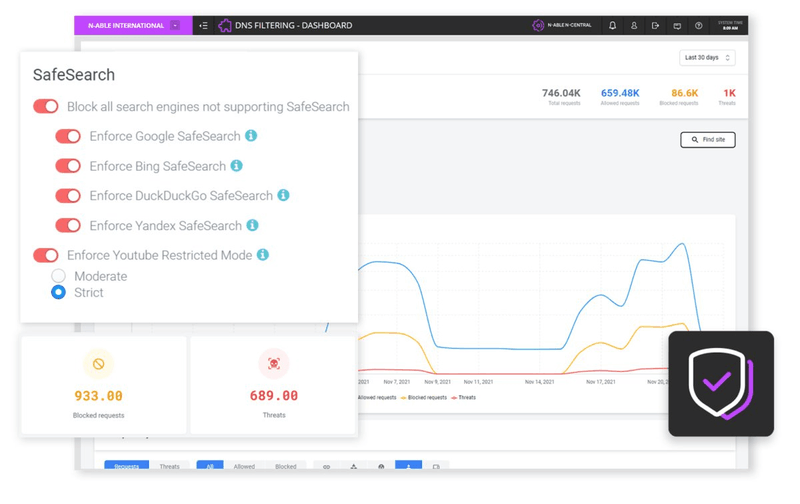Toggle Enforce DuckDuckGo SafeSearch switch
Screen dimensions: 800x504
pyautogui.click(x=68, y=196)
